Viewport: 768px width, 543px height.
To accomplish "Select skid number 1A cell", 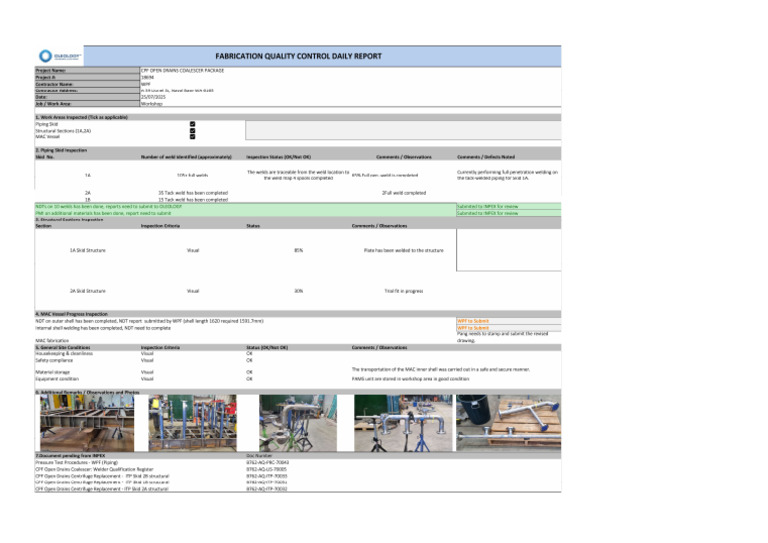I will click(88, 175).
